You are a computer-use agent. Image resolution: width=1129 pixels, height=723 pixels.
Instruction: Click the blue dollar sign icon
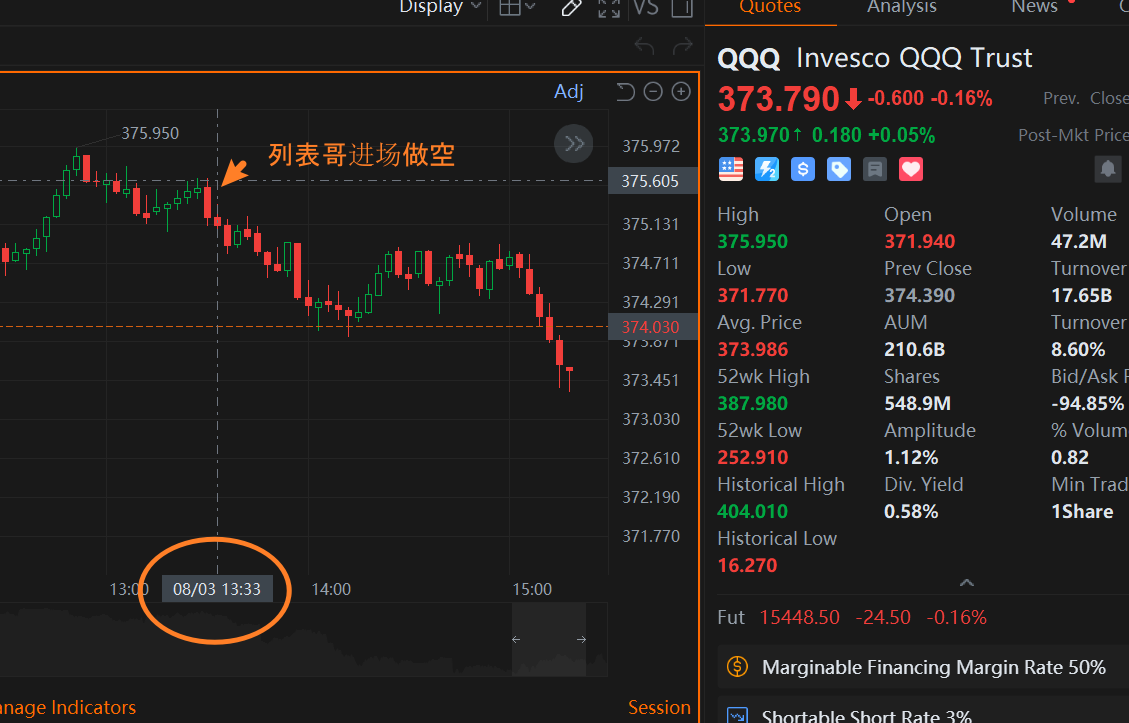[803, 169]
